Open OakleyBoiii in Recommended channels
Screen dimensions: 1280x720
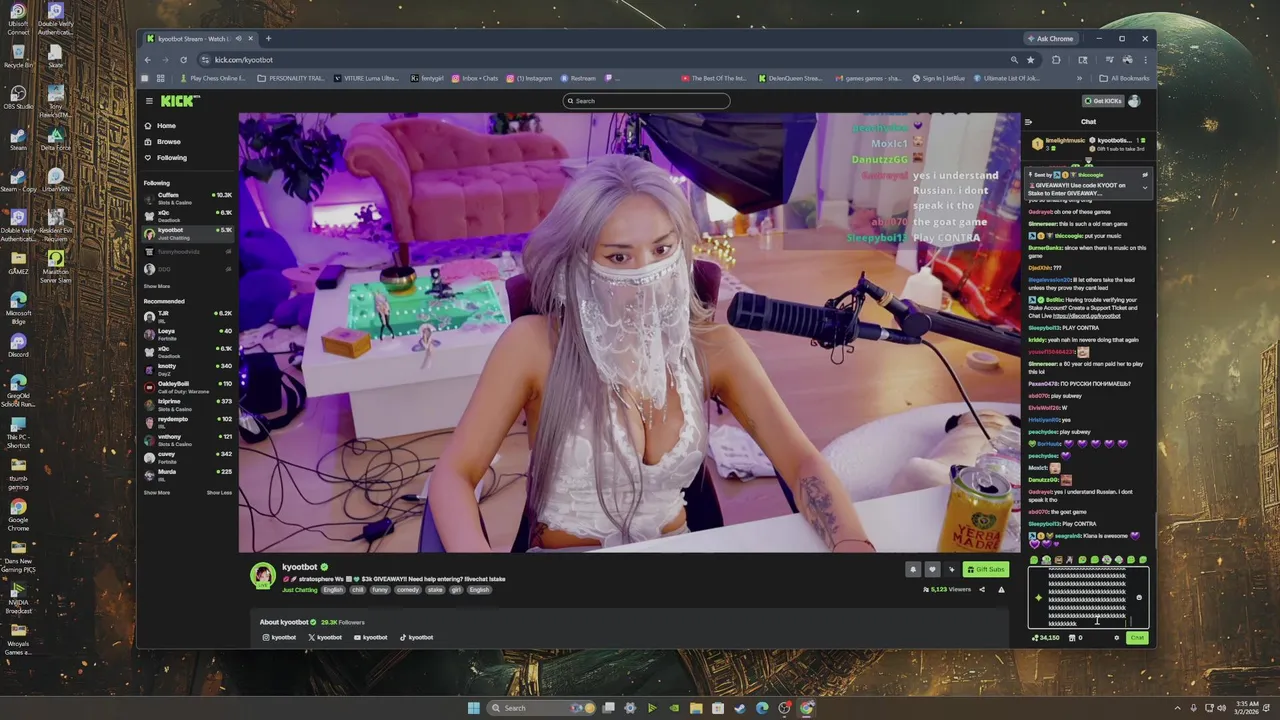(188, 385)
